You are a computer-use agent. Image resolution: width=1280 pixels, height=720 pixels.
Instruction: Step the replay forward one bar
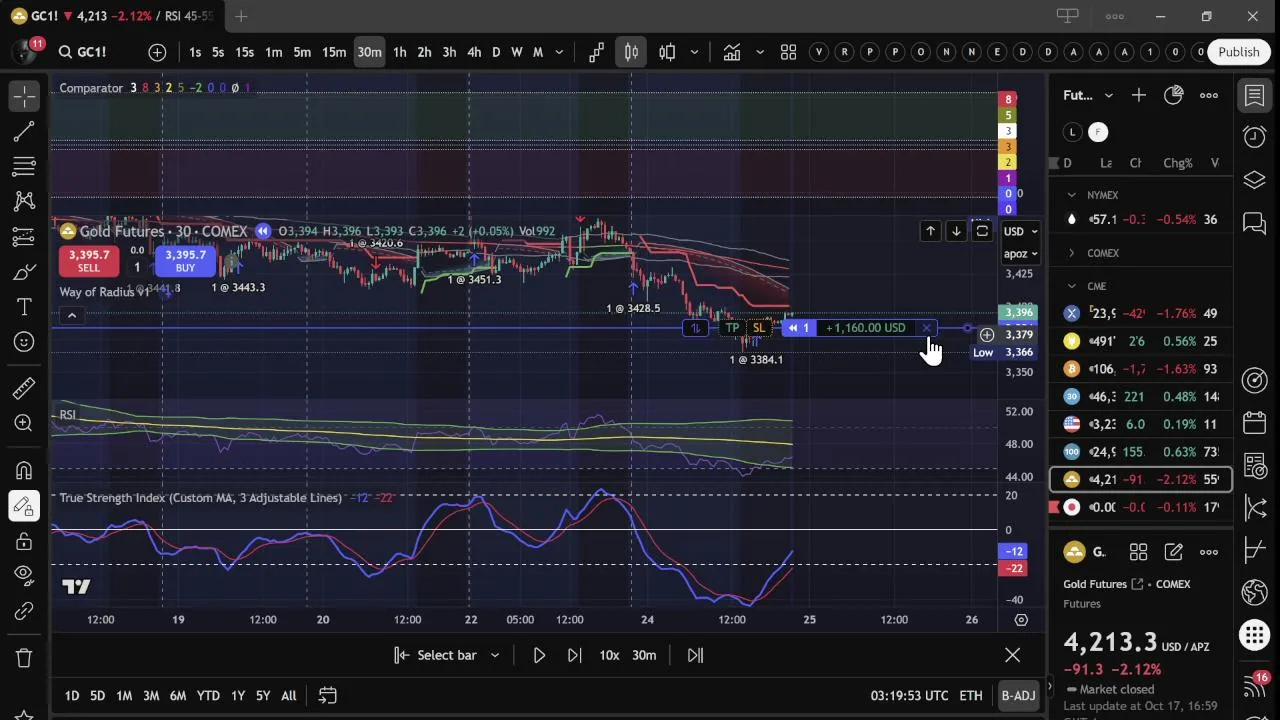574,655
